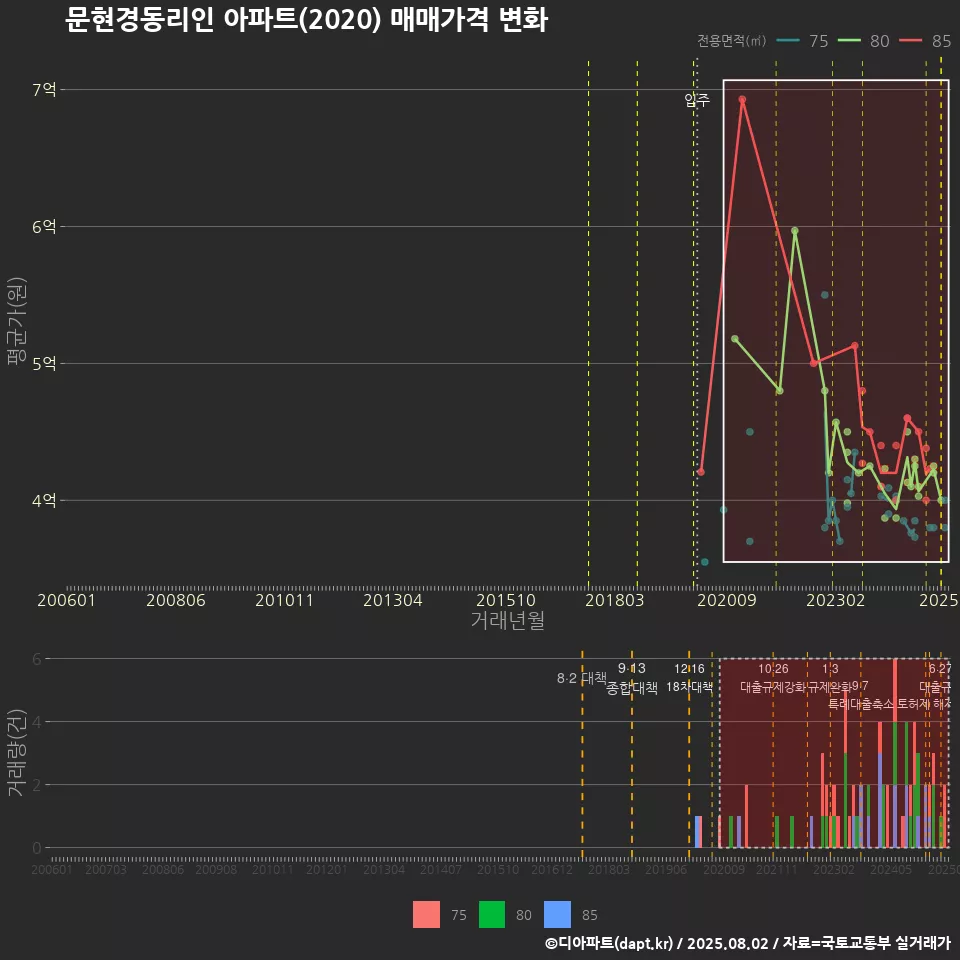Image resolution: width=960 pixels, height=960 pixels.
Task: Click the chart title 문현경동리인 아파트(2020) 매매가격 변화
Action: [x=306, y=20]
